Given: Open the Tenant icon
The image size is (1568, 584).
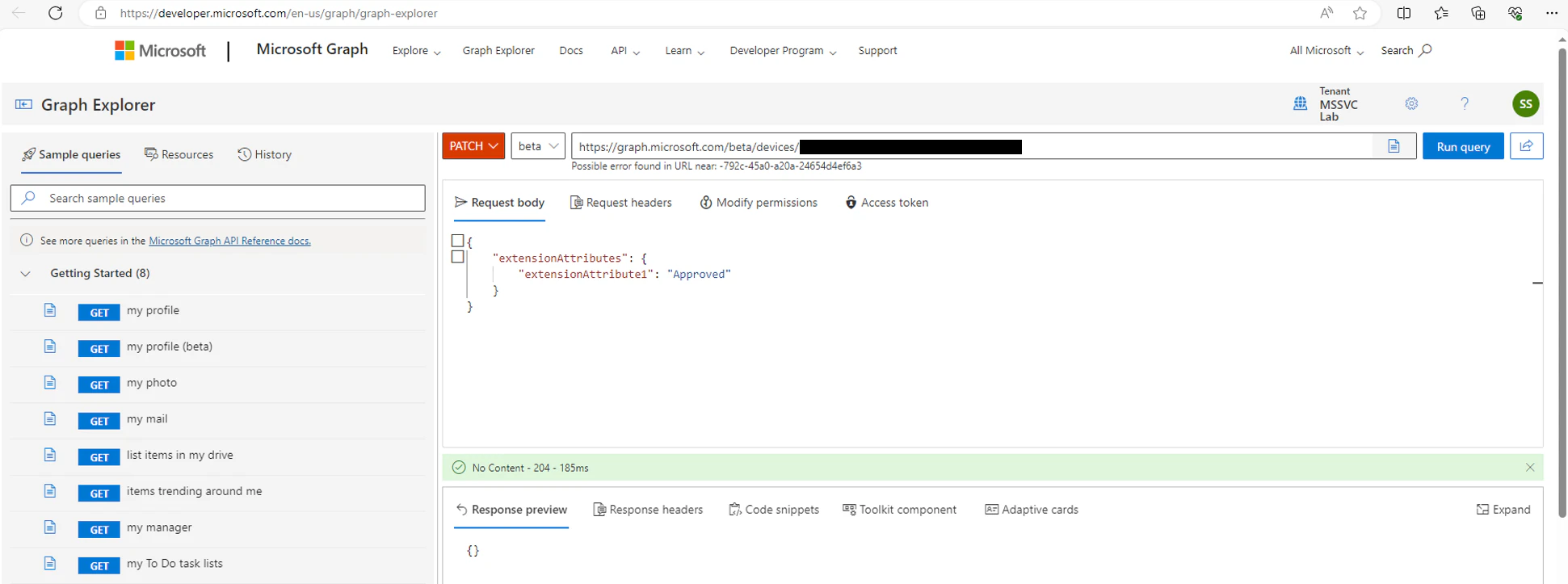Looking at the screenshot, I should pos(1300,103).
